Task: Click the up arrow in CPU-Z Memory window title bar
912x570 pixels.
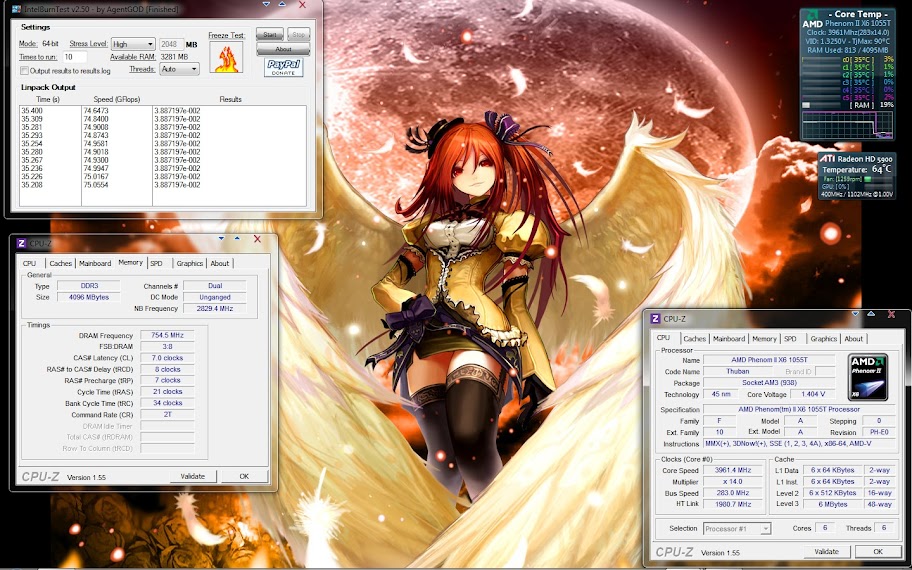Action: coord(237,238)
